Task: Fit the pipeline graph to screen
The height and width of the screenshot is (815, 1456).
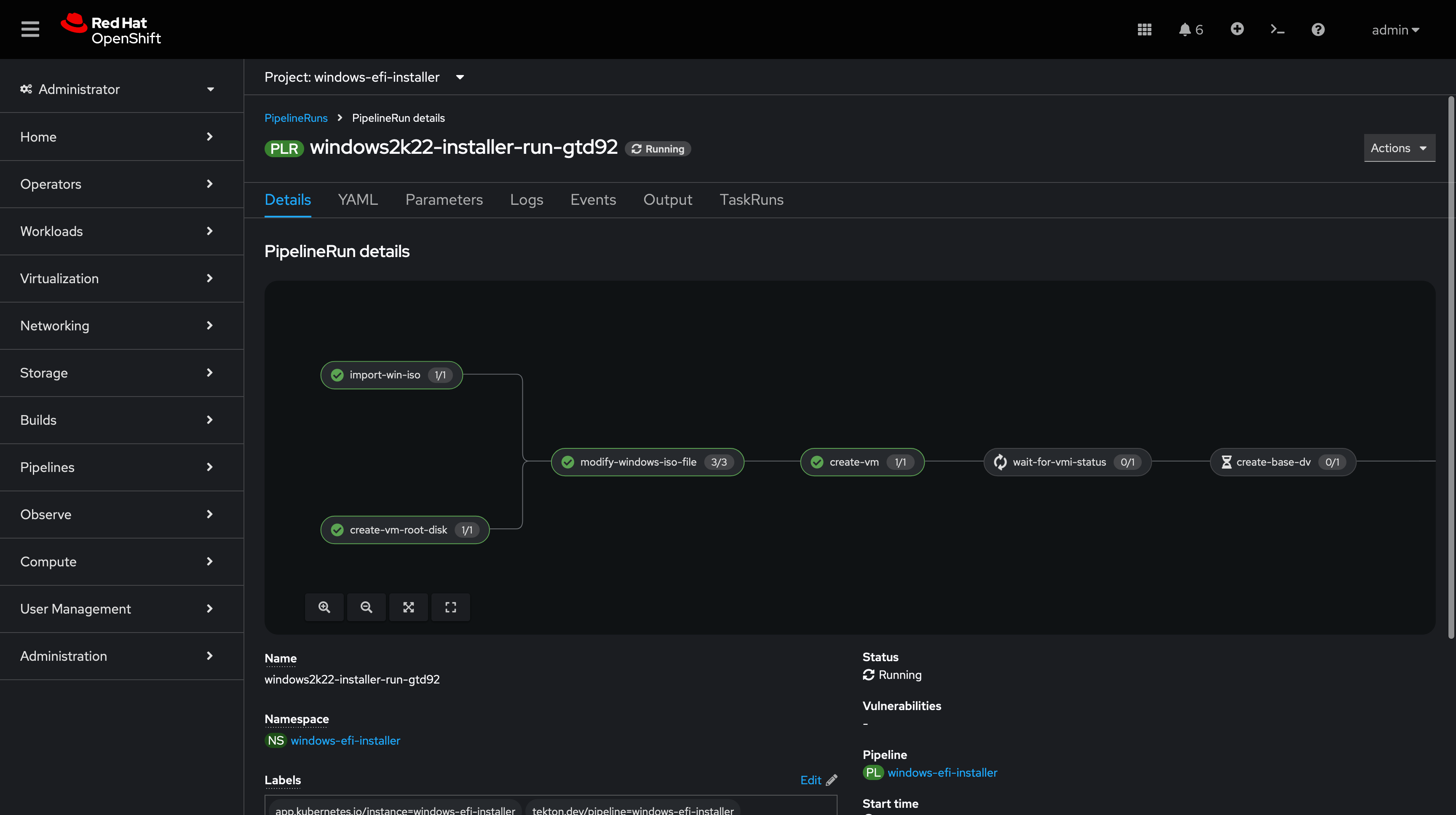Action: click(408, 607)
